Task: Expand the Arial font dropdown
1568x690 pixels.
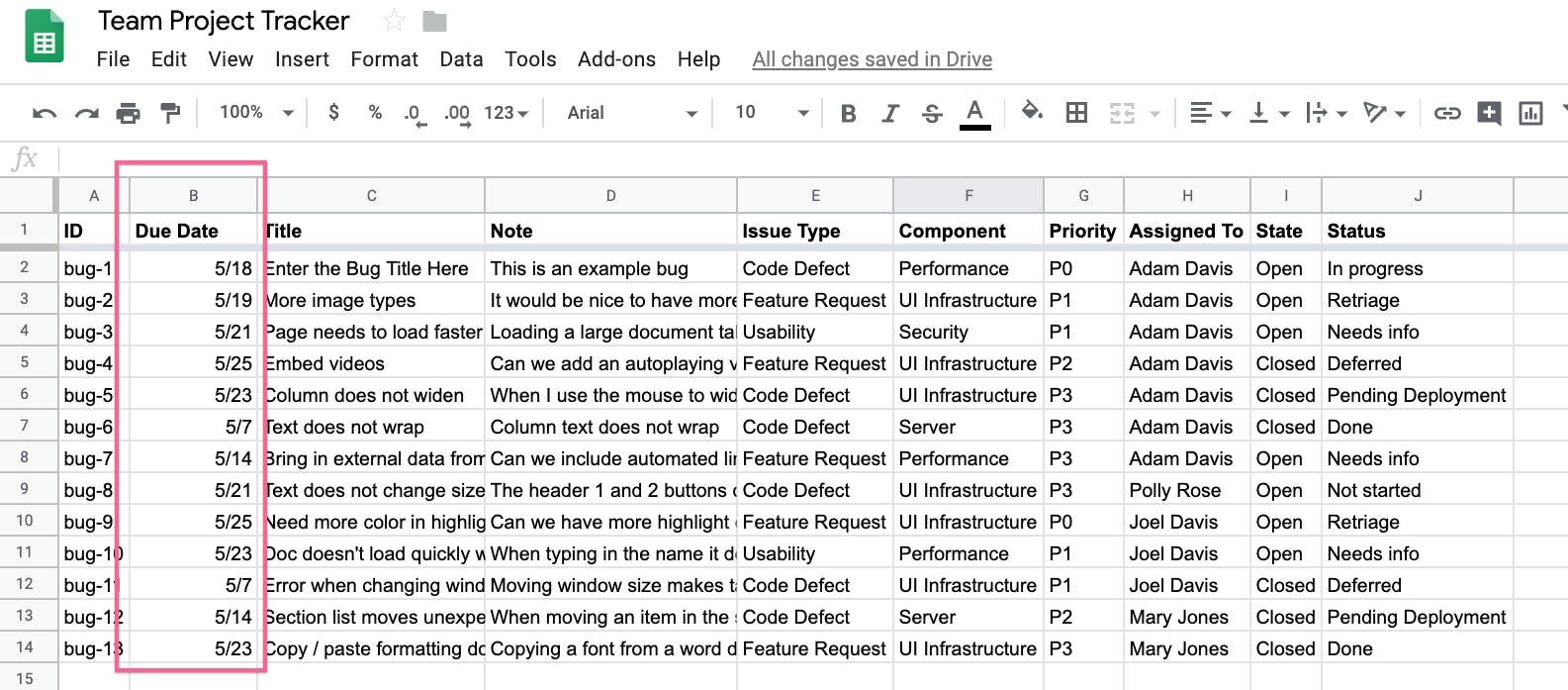Action: point(631,113)
